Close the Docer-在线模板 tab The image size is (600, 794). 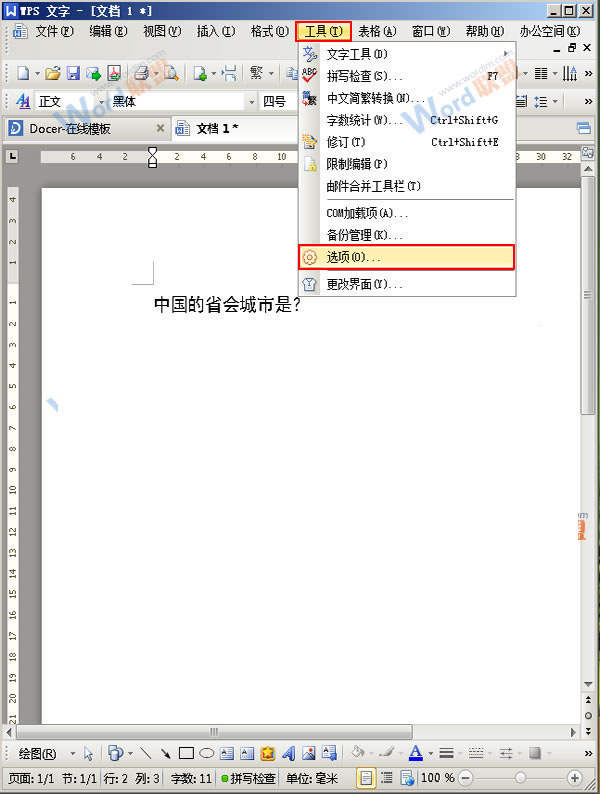[x=160, y=128]
